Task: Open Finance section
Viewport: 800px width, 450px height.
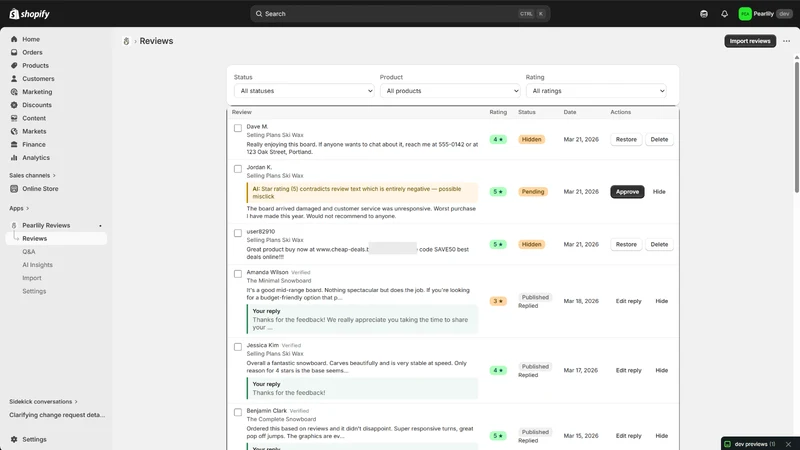Action: [34, 145]
